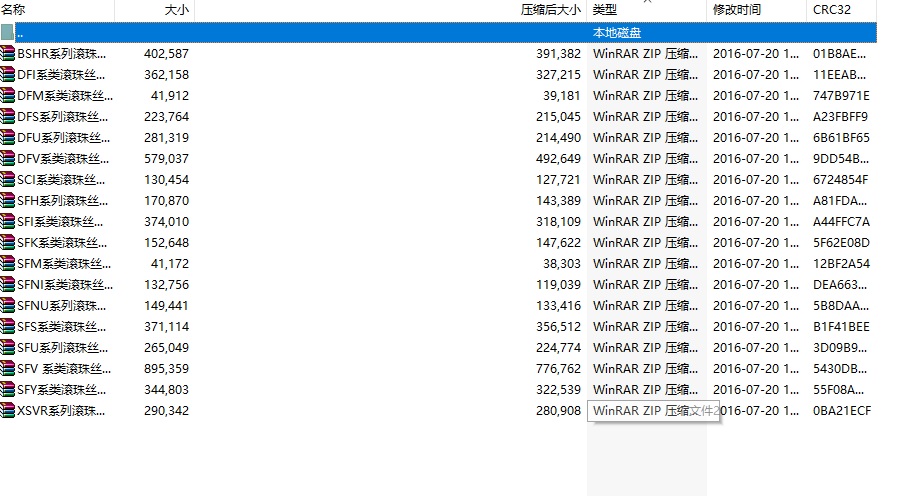Click the CRC32 value 747B971E

click(x=841, y=96)
